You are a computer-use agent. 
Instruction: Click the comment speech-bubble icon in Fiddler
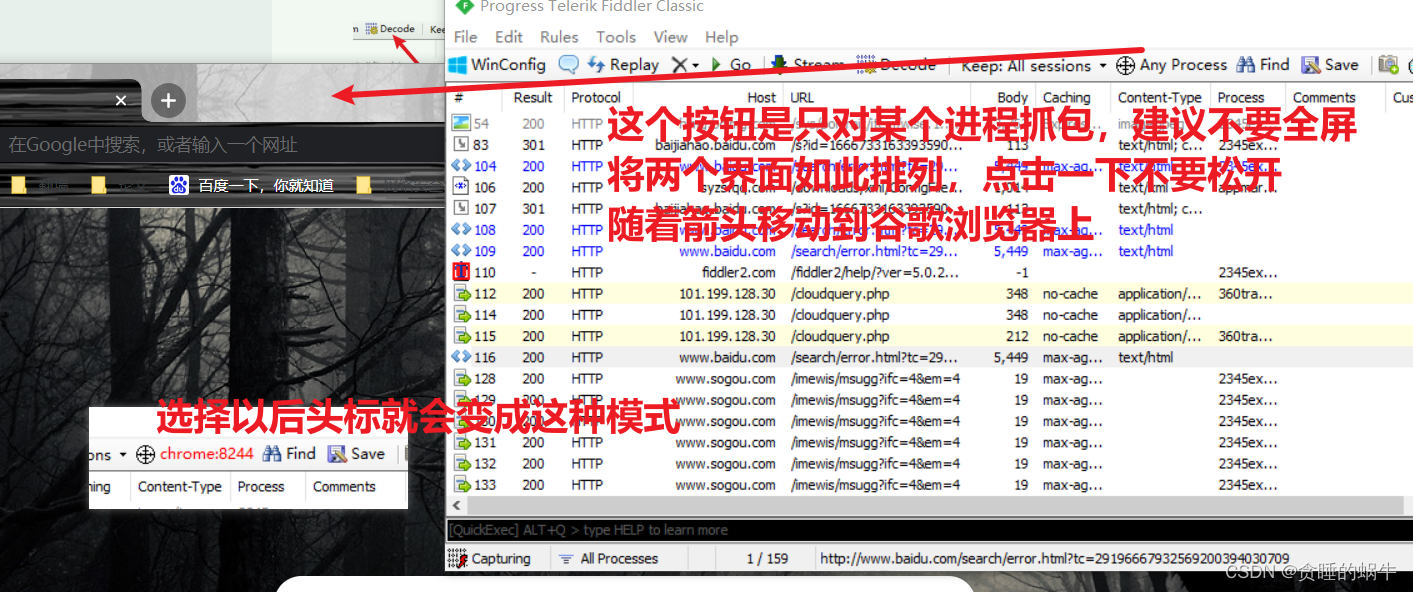(x=568, y=65)
